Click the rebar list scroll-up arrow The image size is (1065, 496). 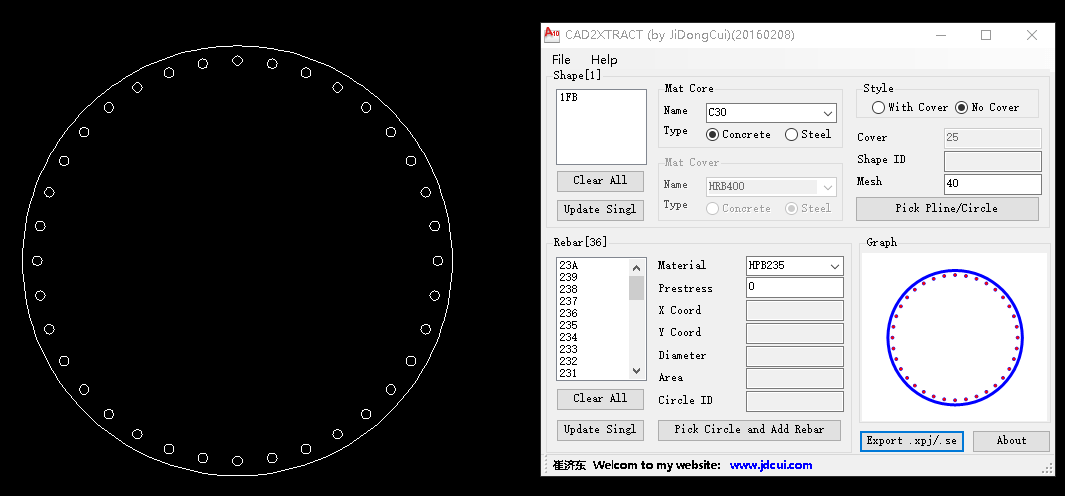click(x=636, y=267)
